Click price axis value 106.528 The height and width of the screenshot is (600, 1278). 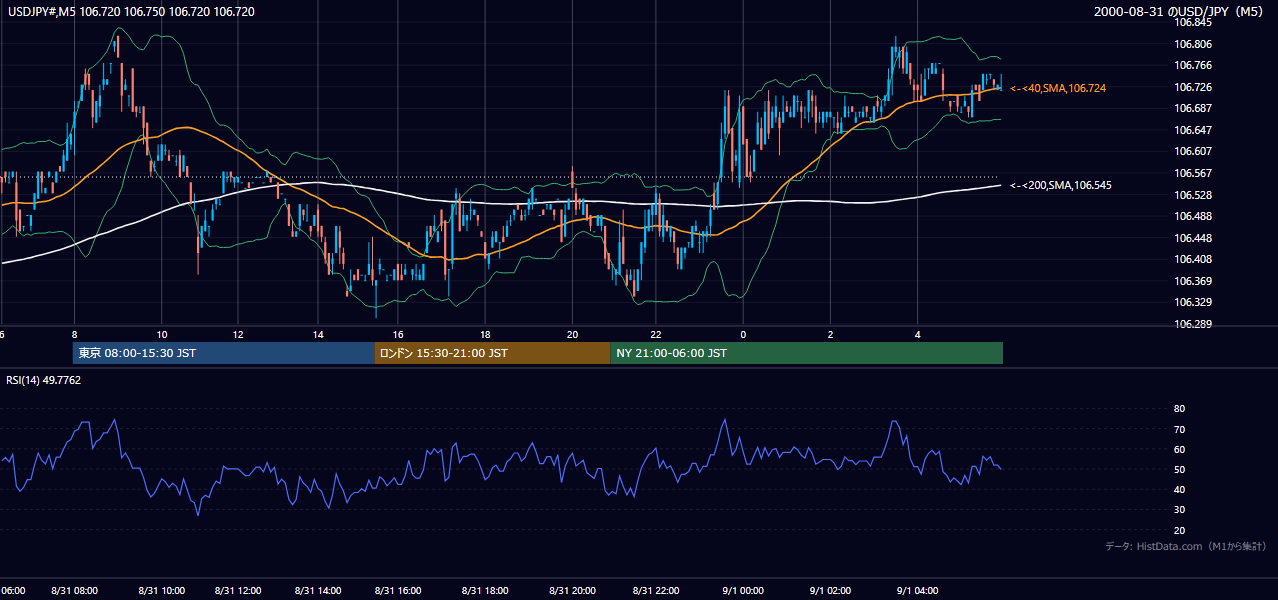tap(1193, 195)
